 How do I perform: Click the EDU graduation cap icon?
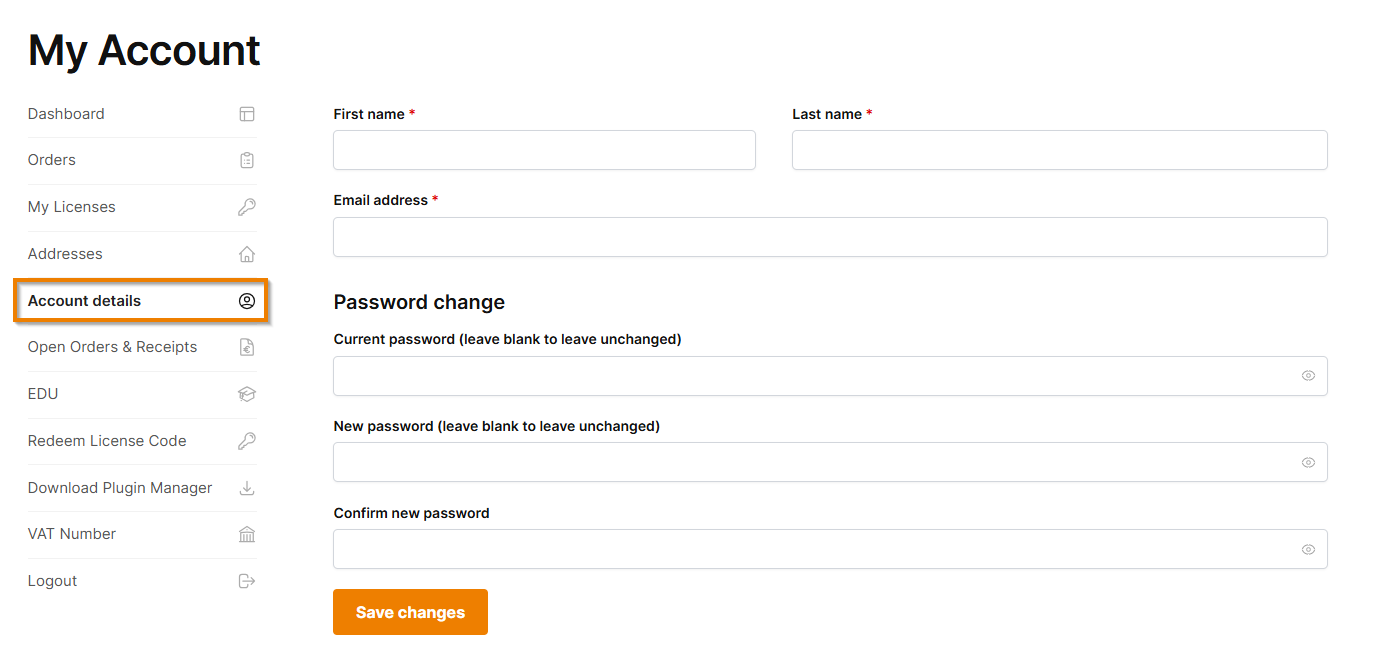[x=247, y=394]
